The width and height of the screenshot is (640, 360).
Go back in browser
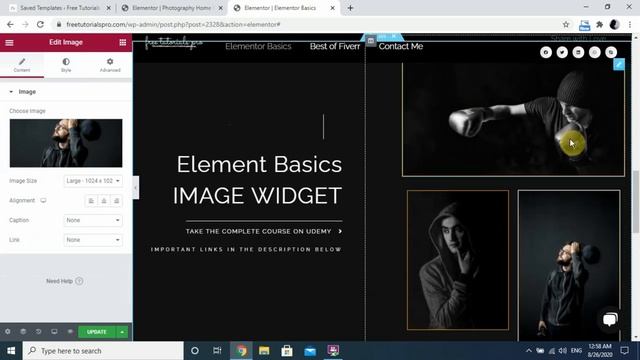click(10, 24)
